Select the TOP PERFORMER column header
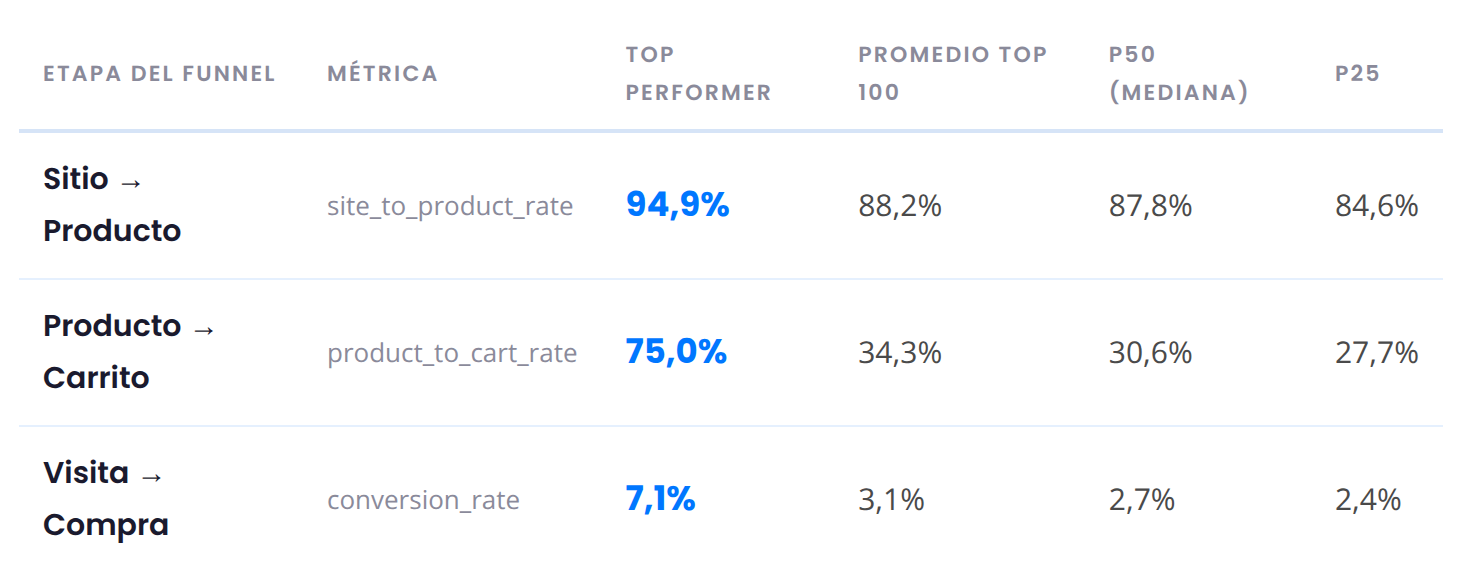The width and height of the screenshot is (1466, 572). tap(699, 73)
